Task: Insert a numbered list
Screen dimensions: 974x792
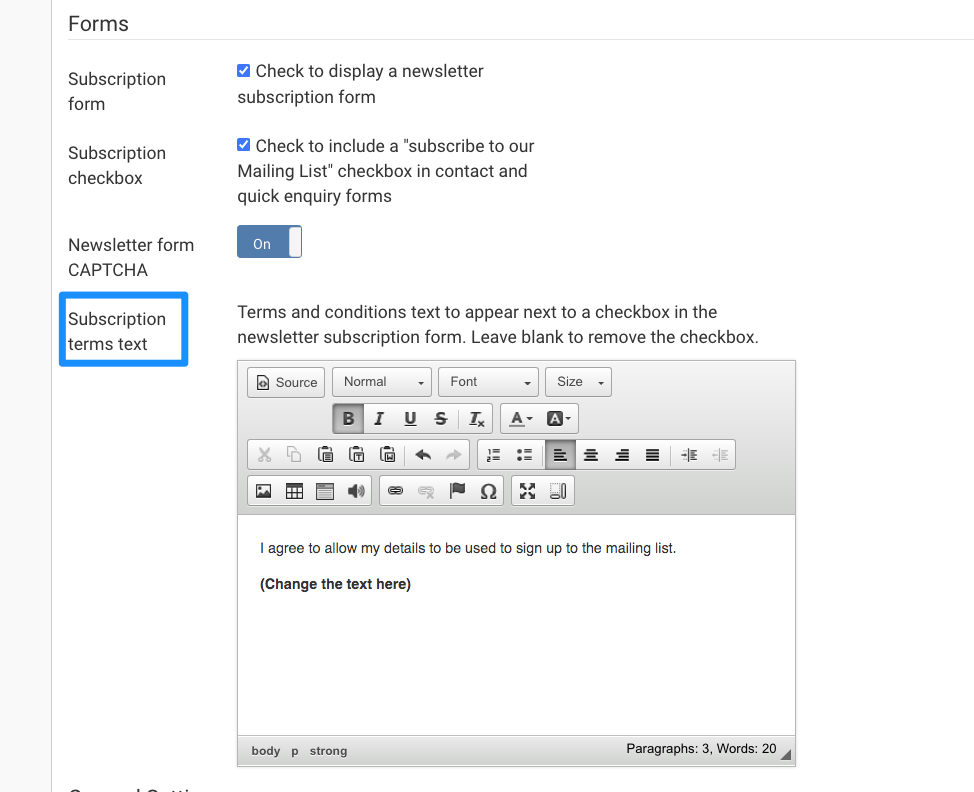Action: click(493, 455)
